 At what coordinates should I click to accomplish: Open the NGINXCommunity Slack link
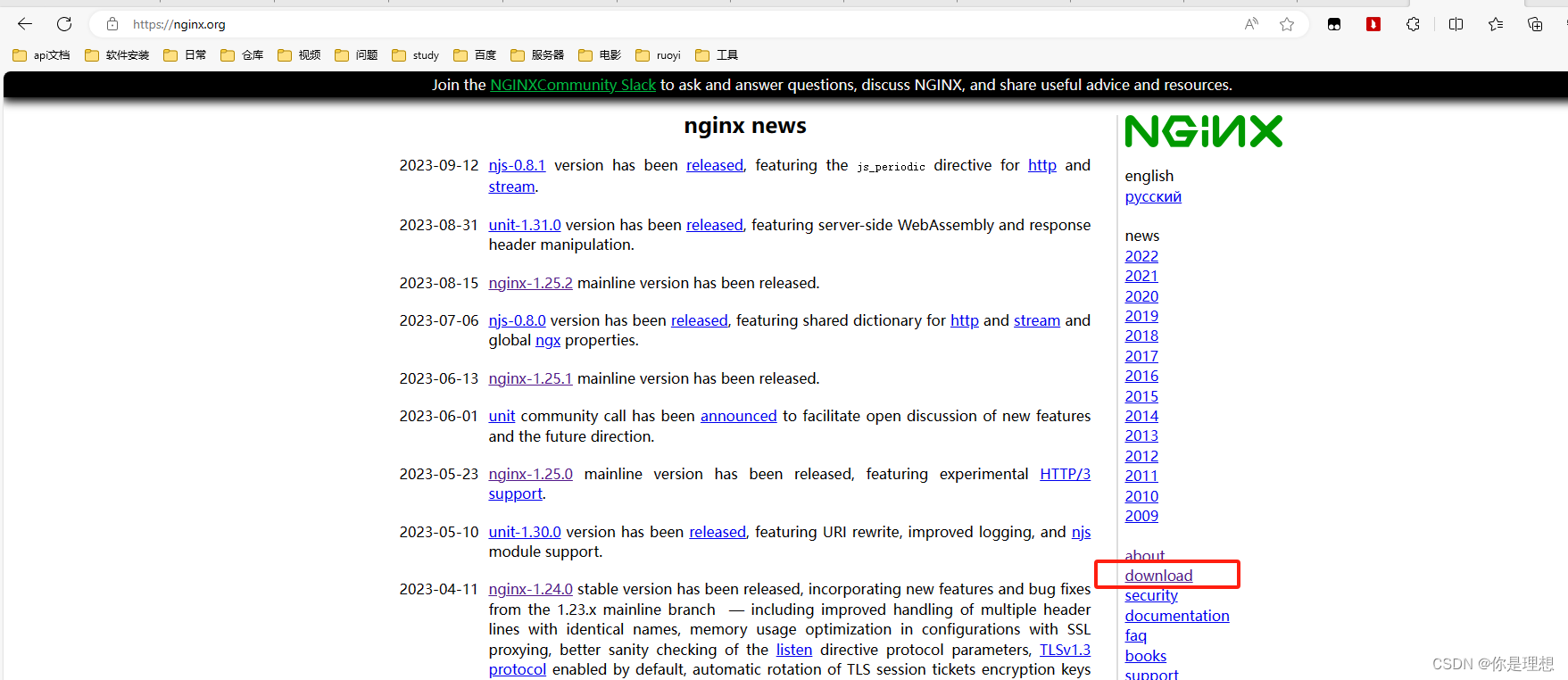point(573,85)
